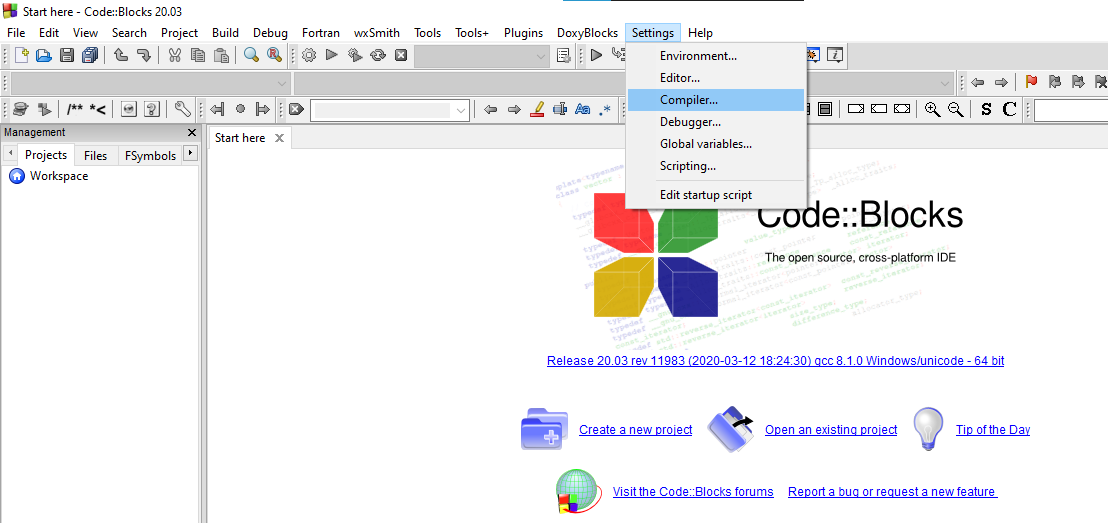Open the incremental search text dropdown
The image size is (1108, 523).
click(461, 110)
